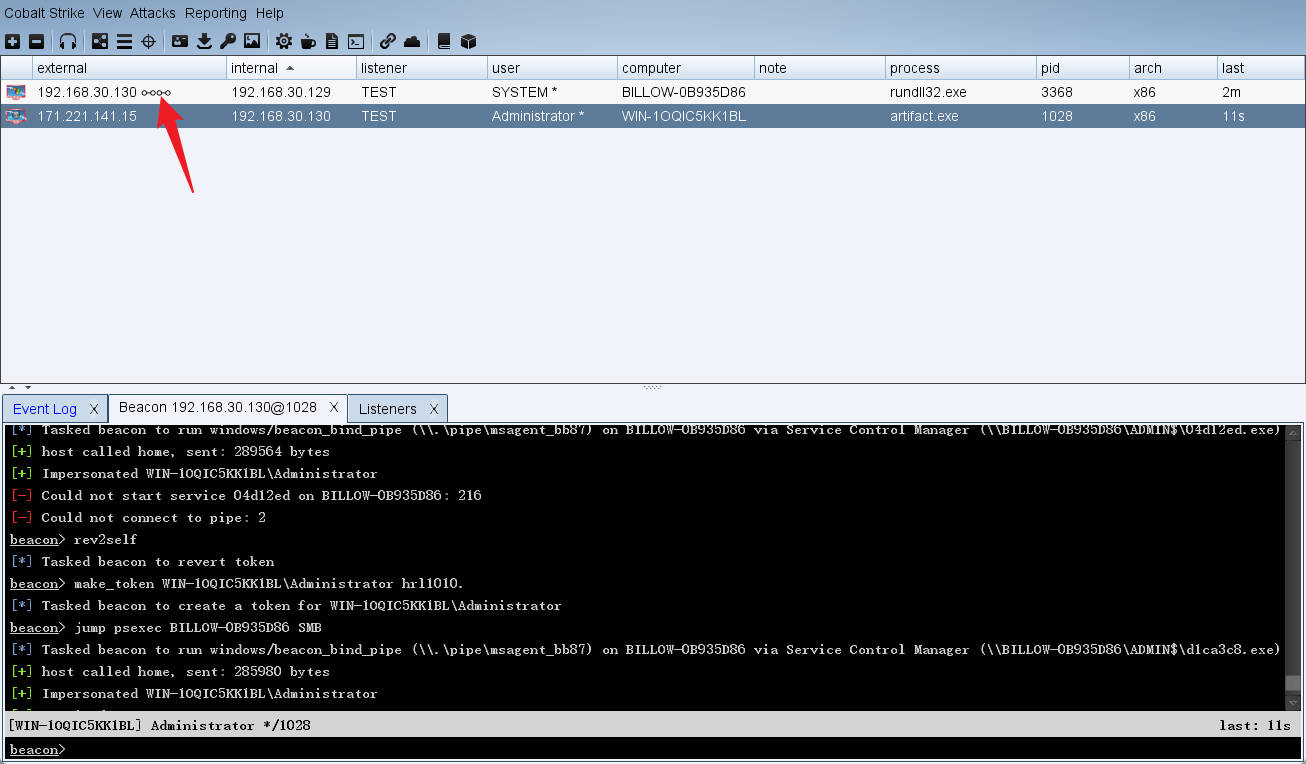Screen dimensions: 1306x764
Task: Close the Event Log tab
Action: 93,409
